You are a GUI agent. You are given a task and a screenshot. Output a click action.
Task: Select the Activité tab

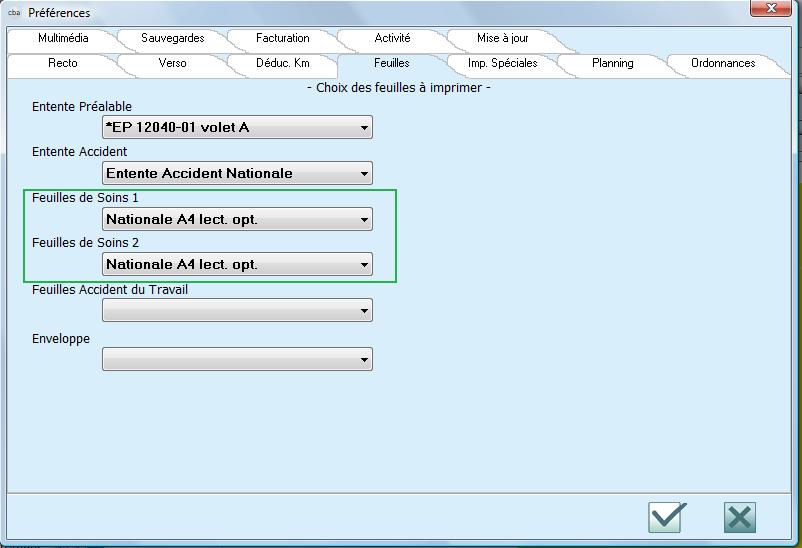[392, 38]
